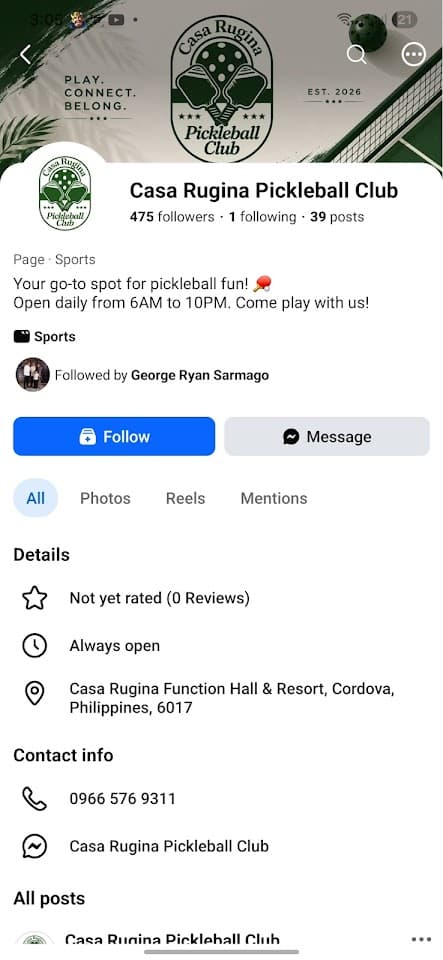Tap the clock hours icon

coord(34,646)
